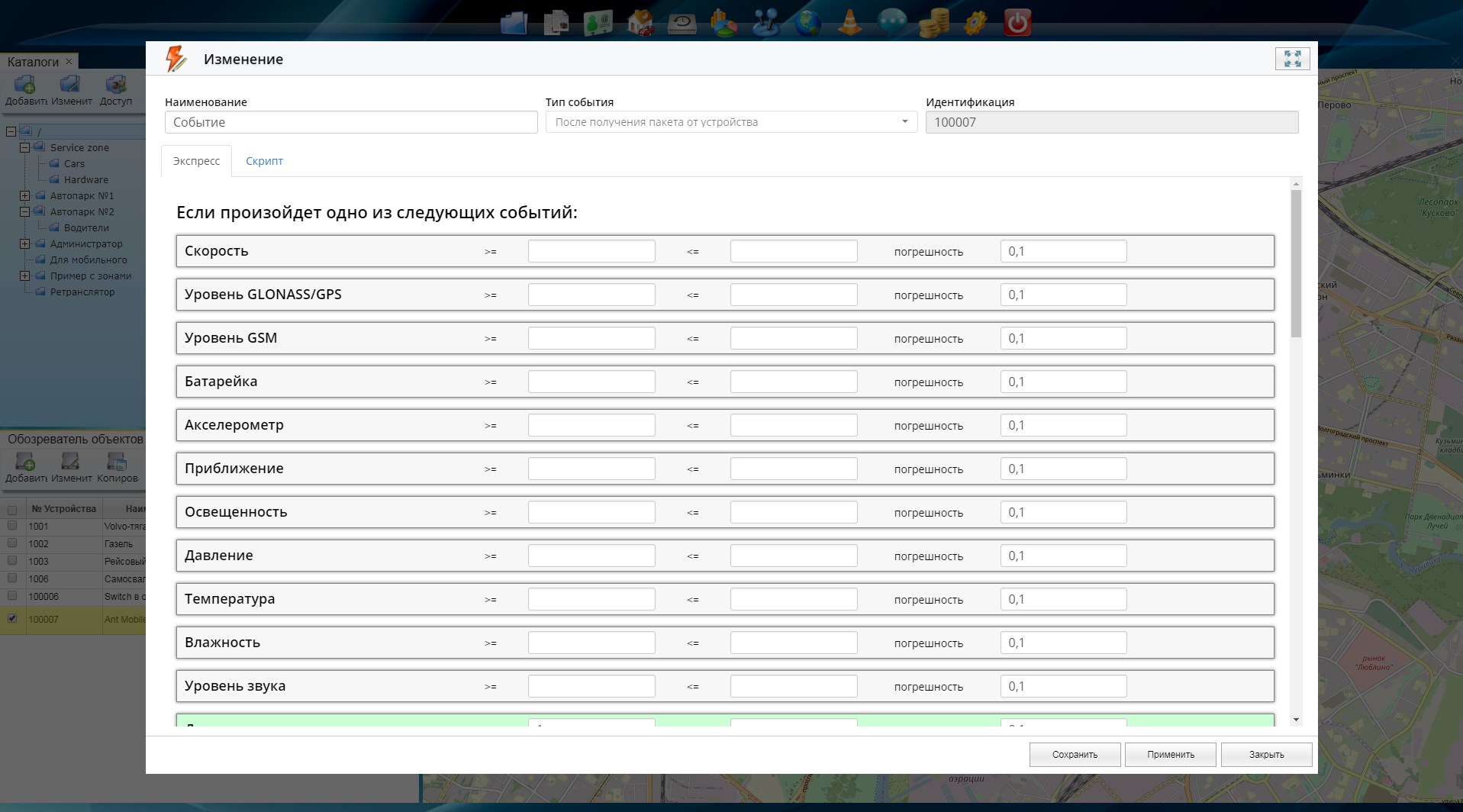Expand the Автопарк №1 tree node
This screenshot has width=1463, height=812.
(24, 196)
